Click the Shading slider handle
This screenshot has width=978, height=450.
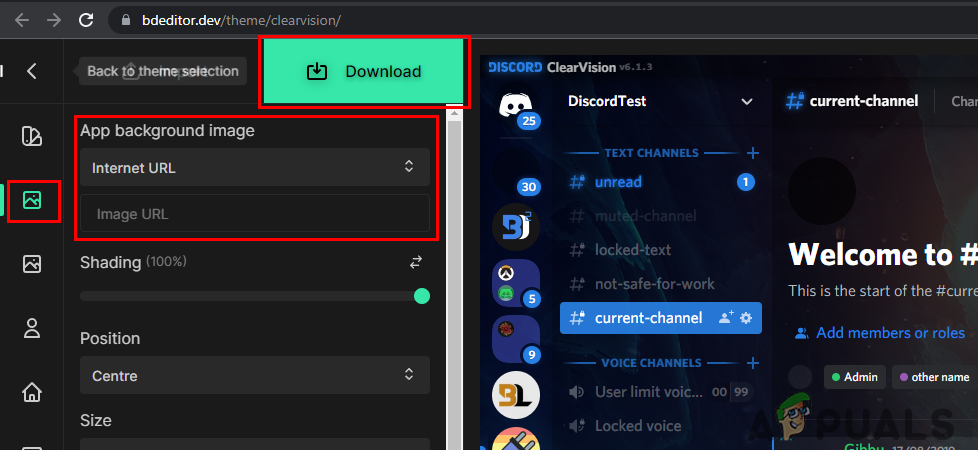[422, 296]
